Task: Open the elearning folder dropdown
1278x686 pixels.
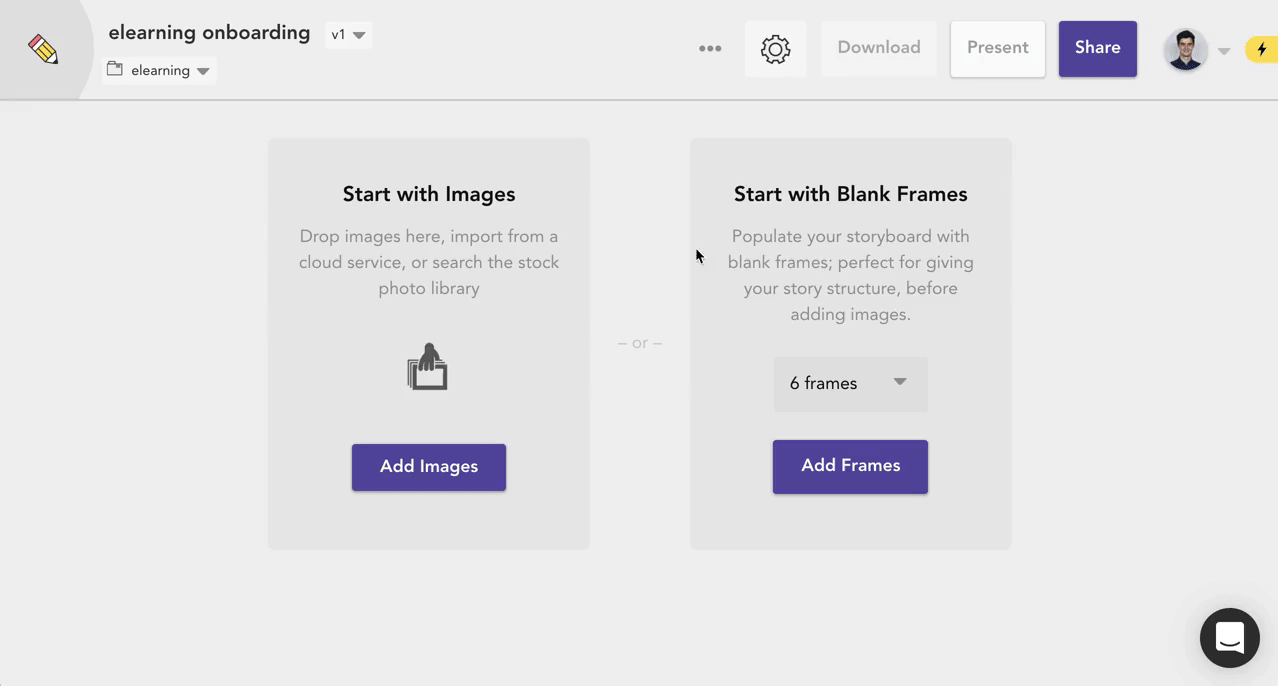Action: pyautogui.click(x=203, y=70)
